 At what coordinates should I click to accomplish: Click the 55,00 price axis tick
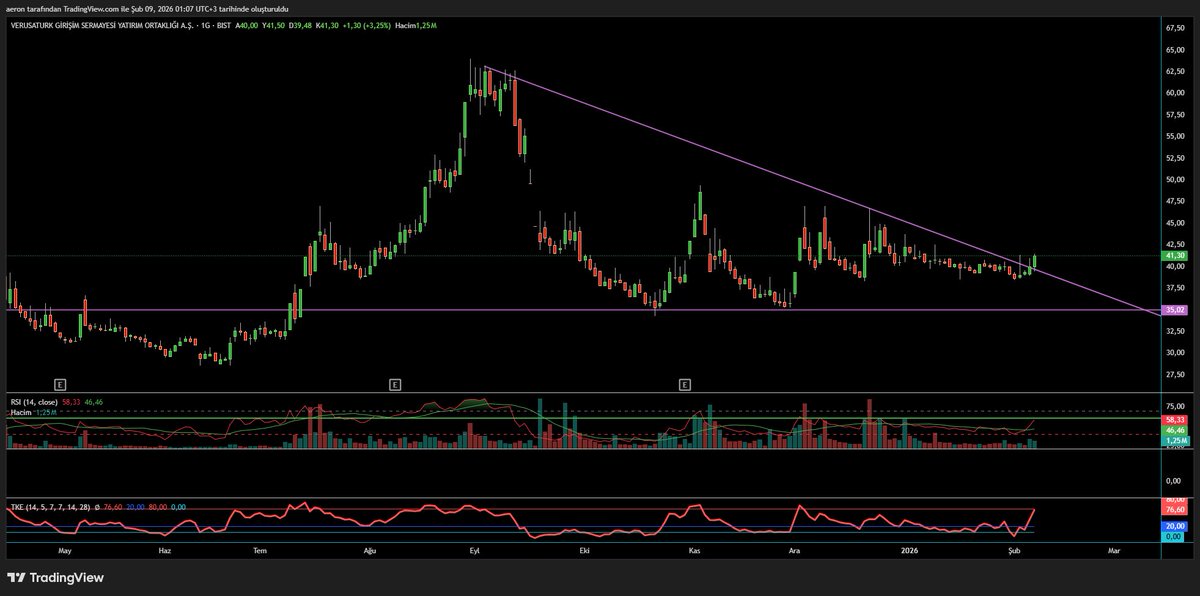click(1174, 137)
